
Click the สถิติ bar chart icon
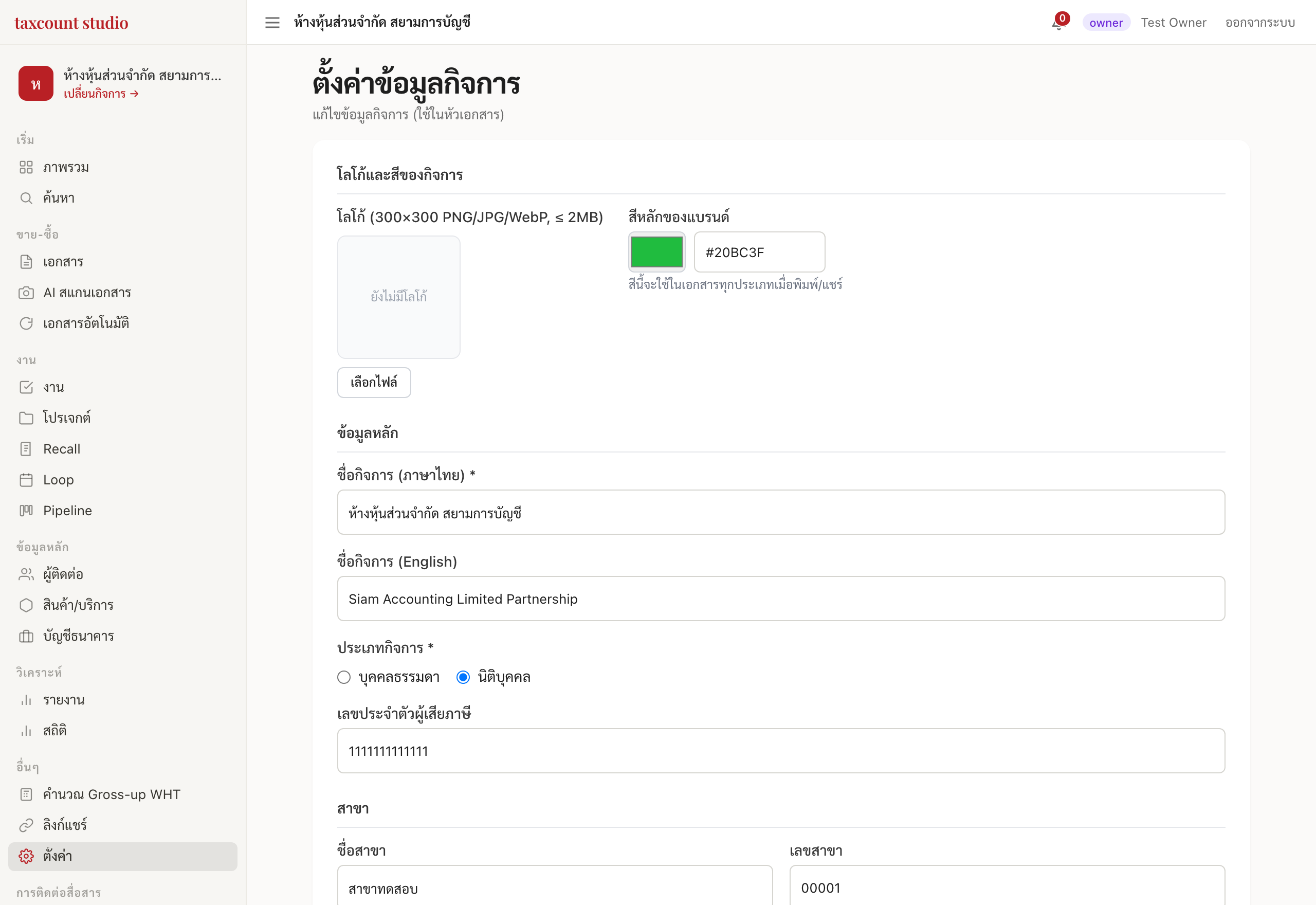pos(26,731)
